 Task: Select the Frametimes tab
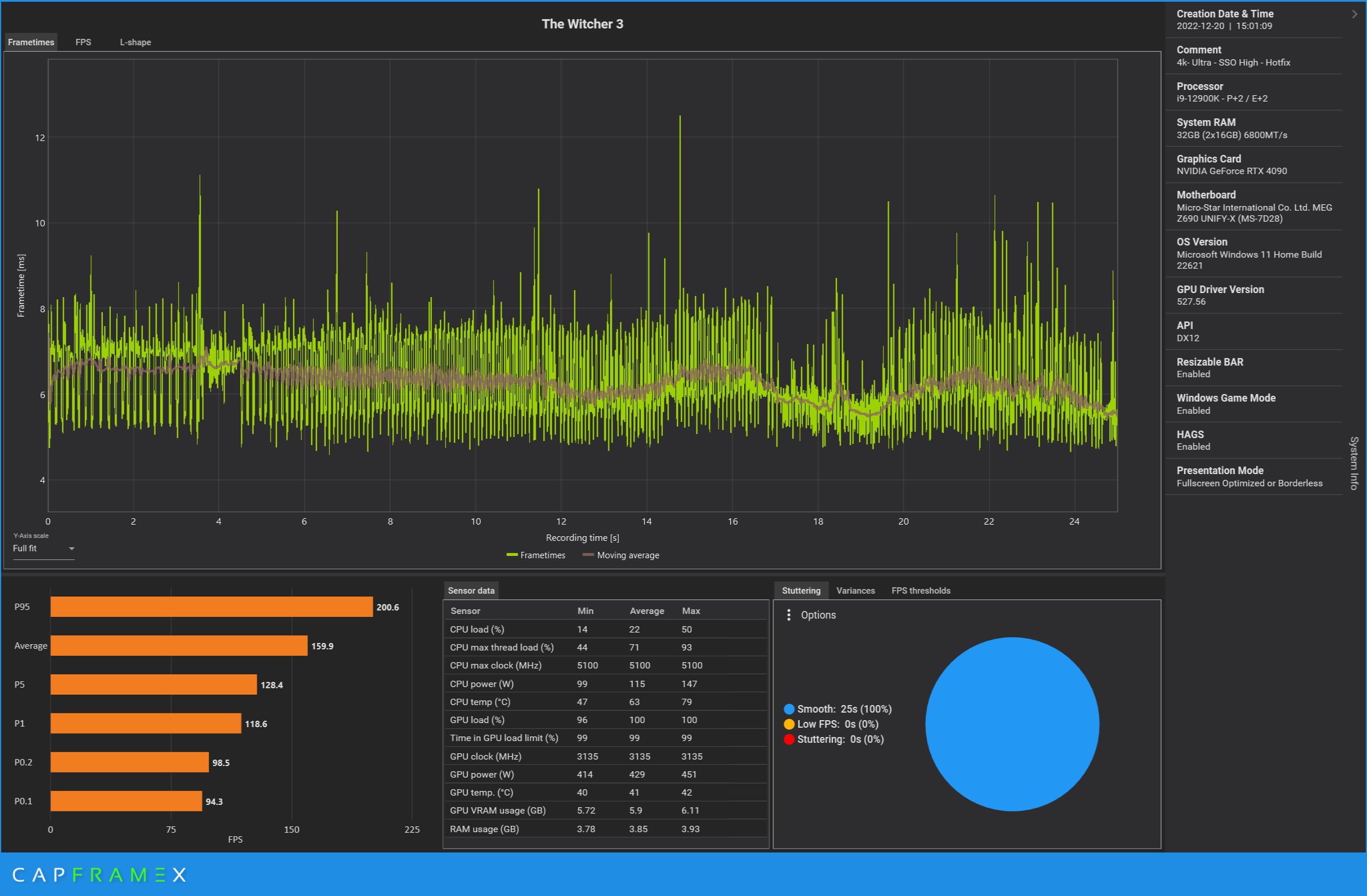[31, 42]
